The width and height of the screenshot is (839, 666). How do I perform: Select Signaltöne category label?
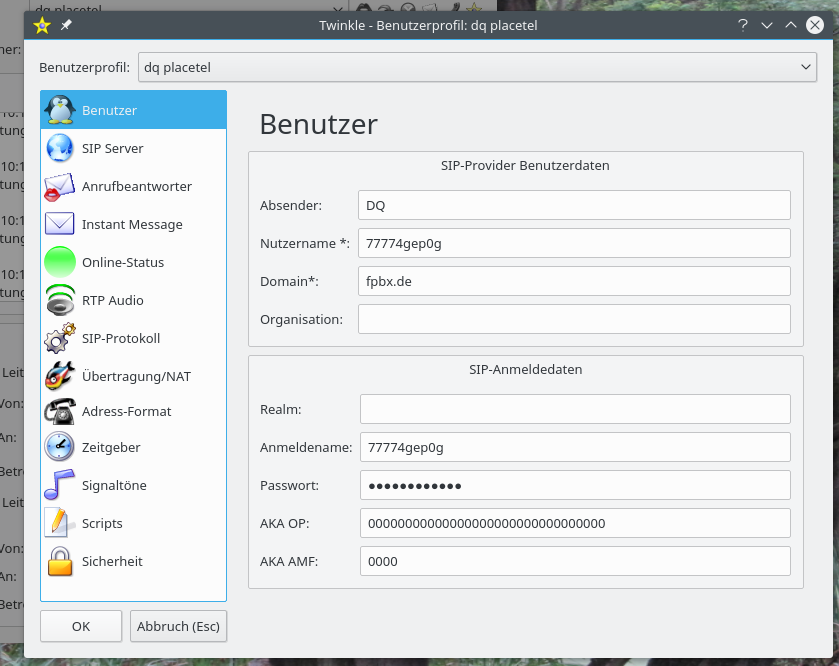114,486
